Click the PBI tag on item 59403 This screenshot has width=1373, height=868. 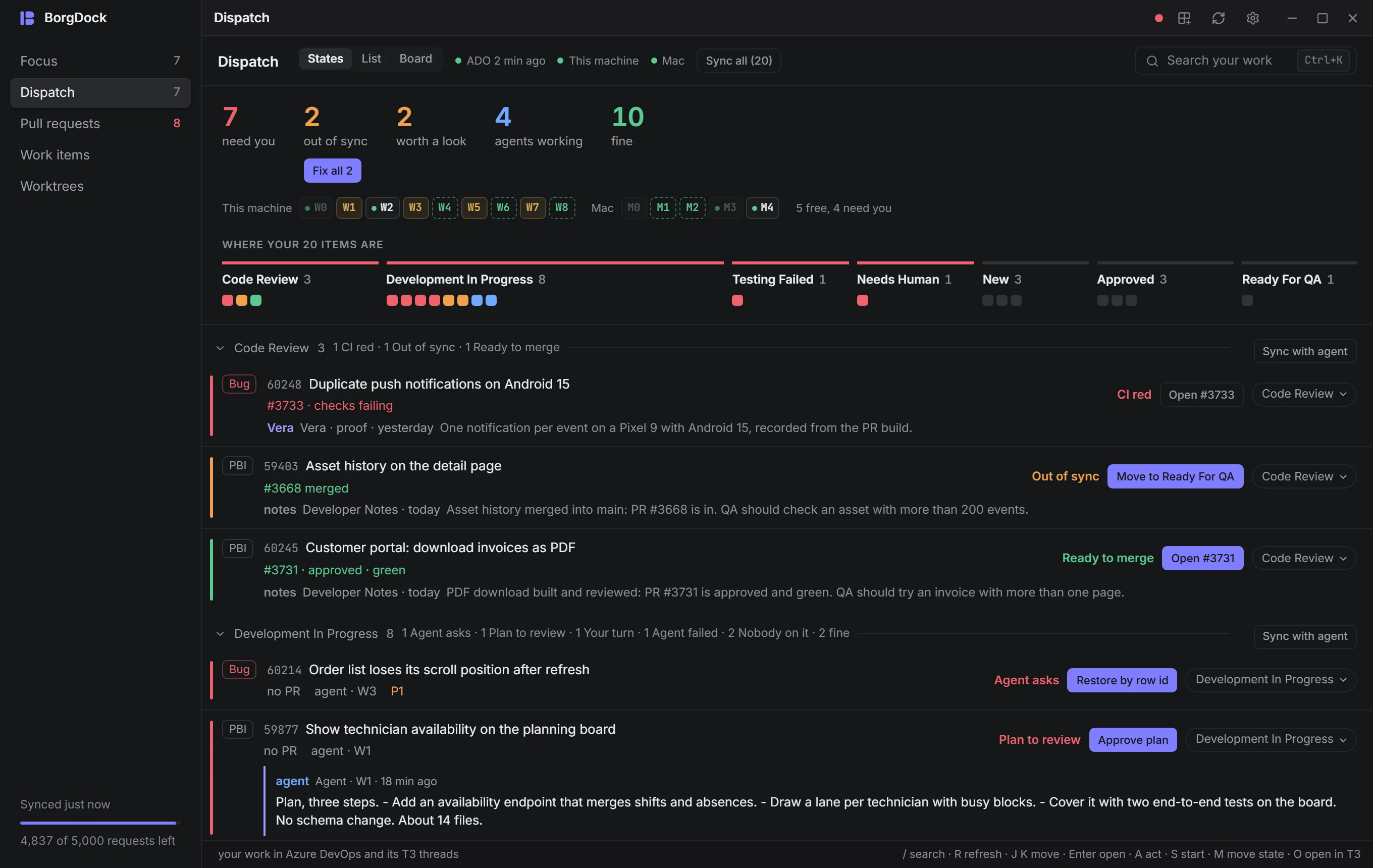coord(238,466)
